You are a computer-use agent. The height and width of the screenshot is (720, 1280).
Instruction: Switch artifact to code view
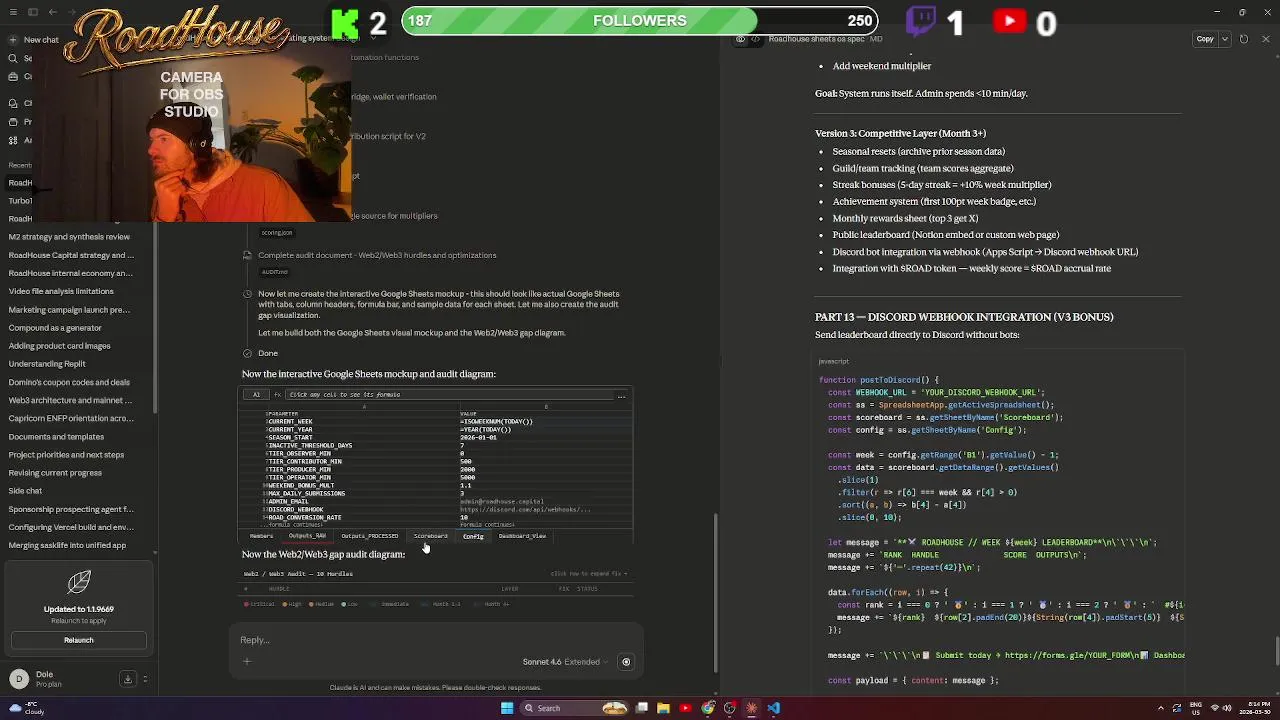tap(756, 39)
